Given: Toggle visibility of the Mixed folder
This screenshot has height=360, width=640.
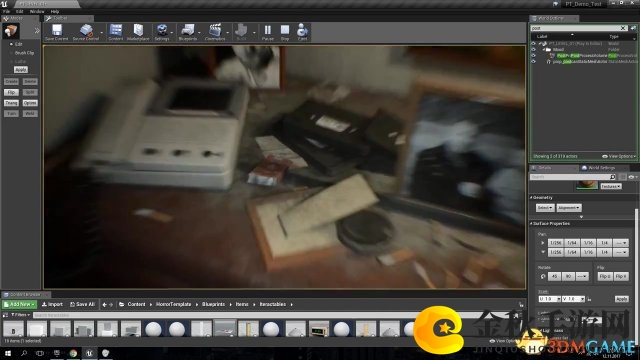Looking at the screenshot, I should (533, 49).
